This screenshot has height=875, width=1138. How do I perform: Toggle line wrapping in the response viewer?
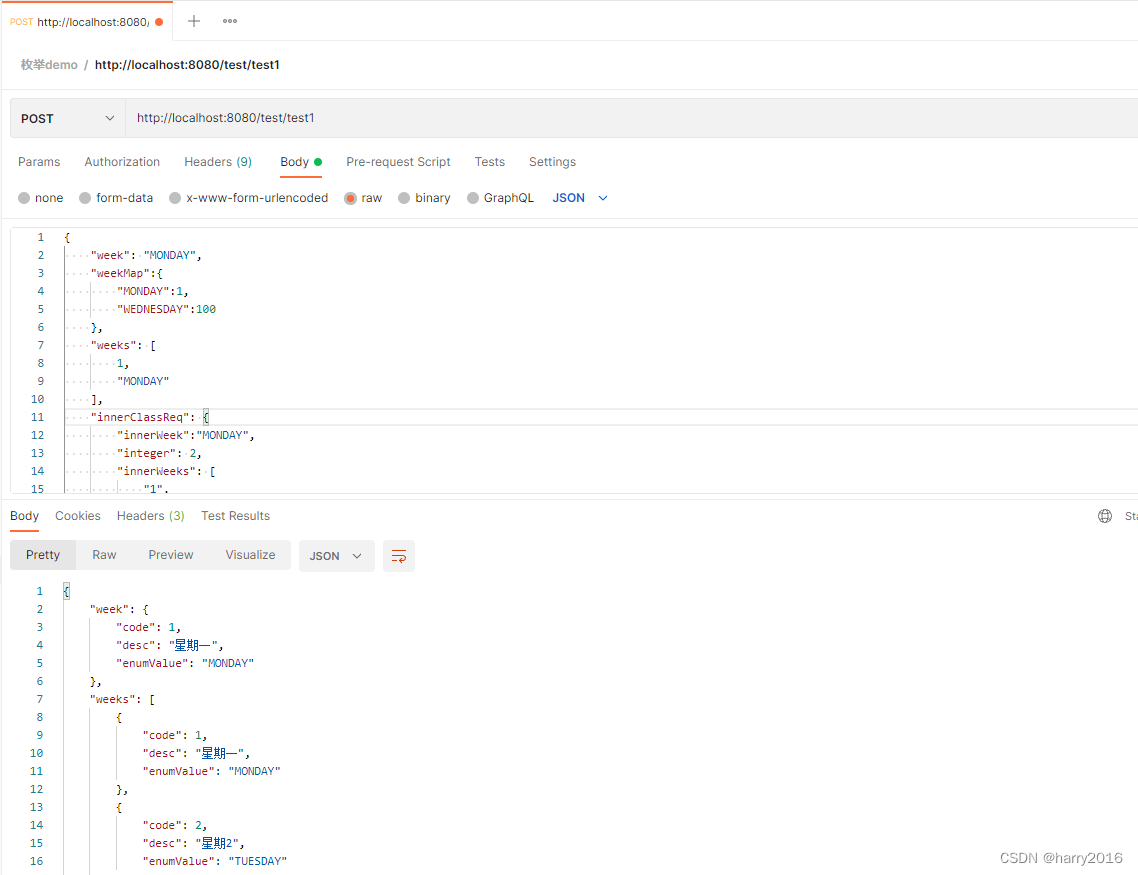pos(398,555)
